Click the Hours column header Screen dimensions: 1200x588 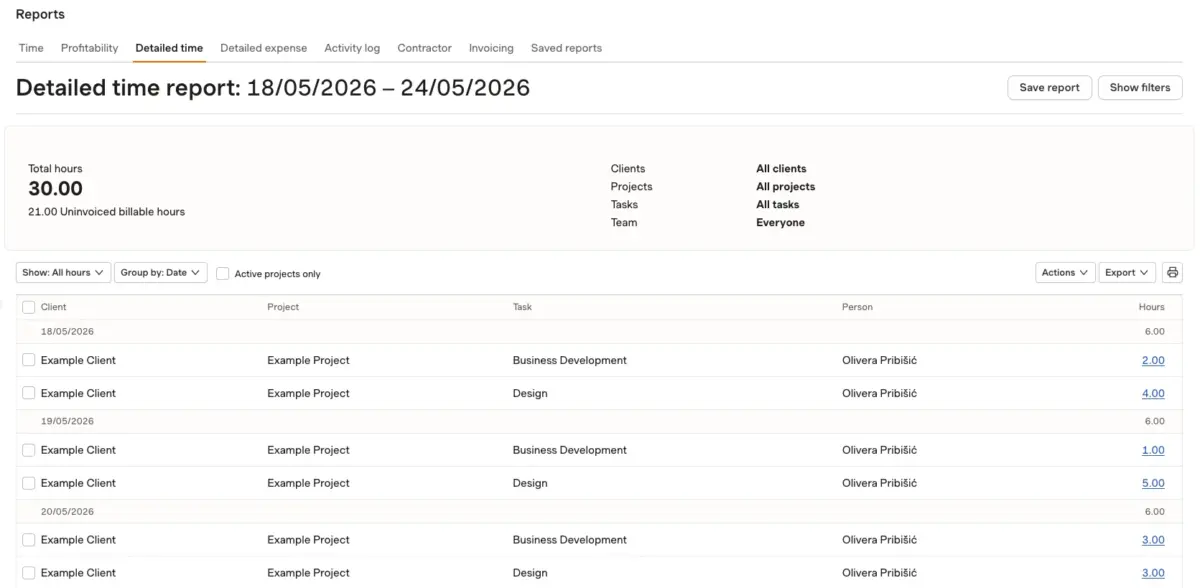[1151, 307]
